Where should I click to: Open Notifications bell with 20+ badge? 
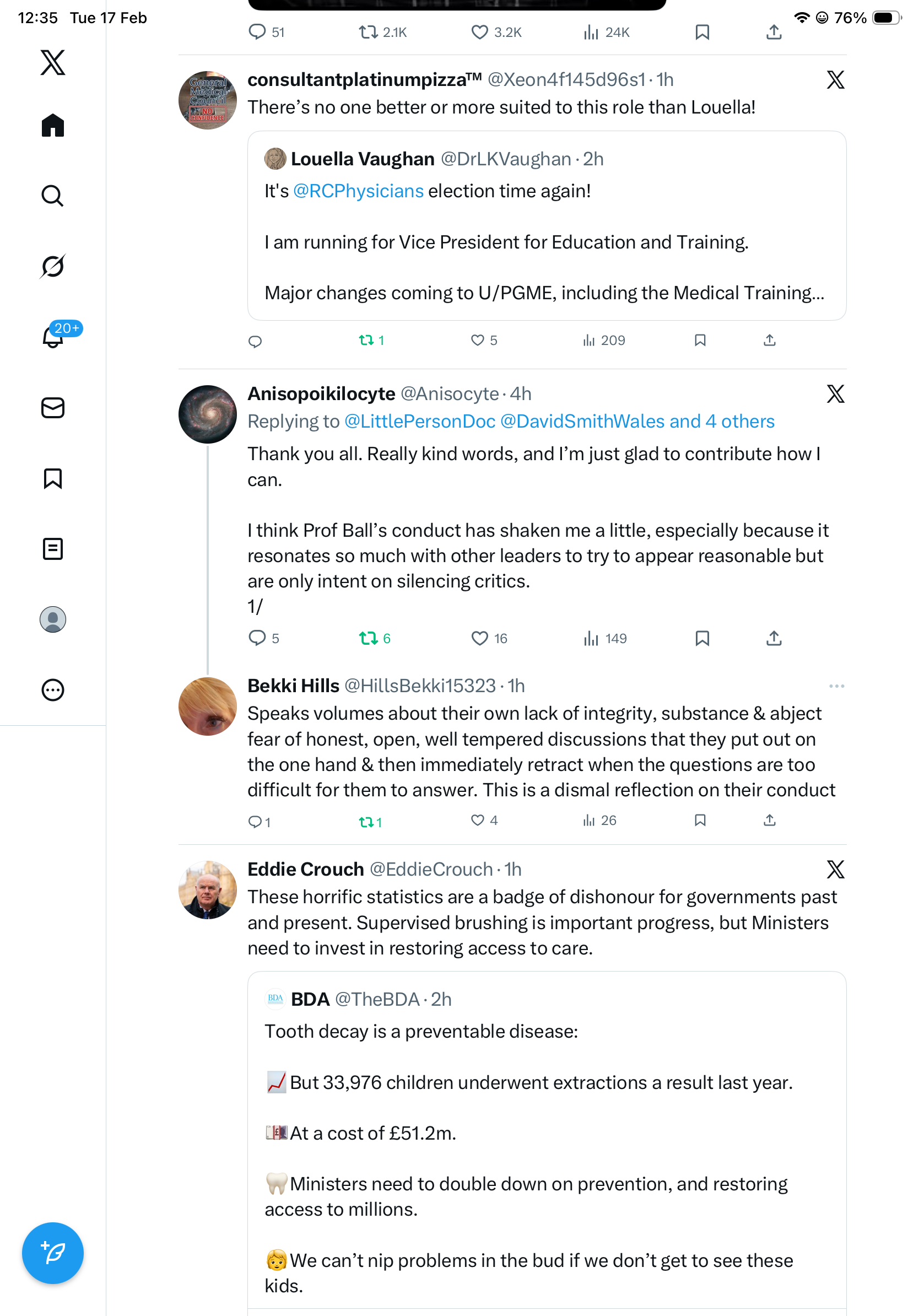click(x=54, y=337)
